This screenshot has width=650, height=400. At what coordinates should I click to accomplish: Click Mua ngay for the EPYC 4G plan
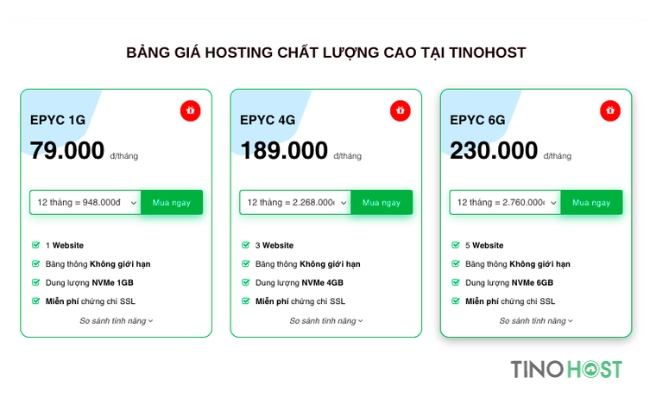pos(381,202)
